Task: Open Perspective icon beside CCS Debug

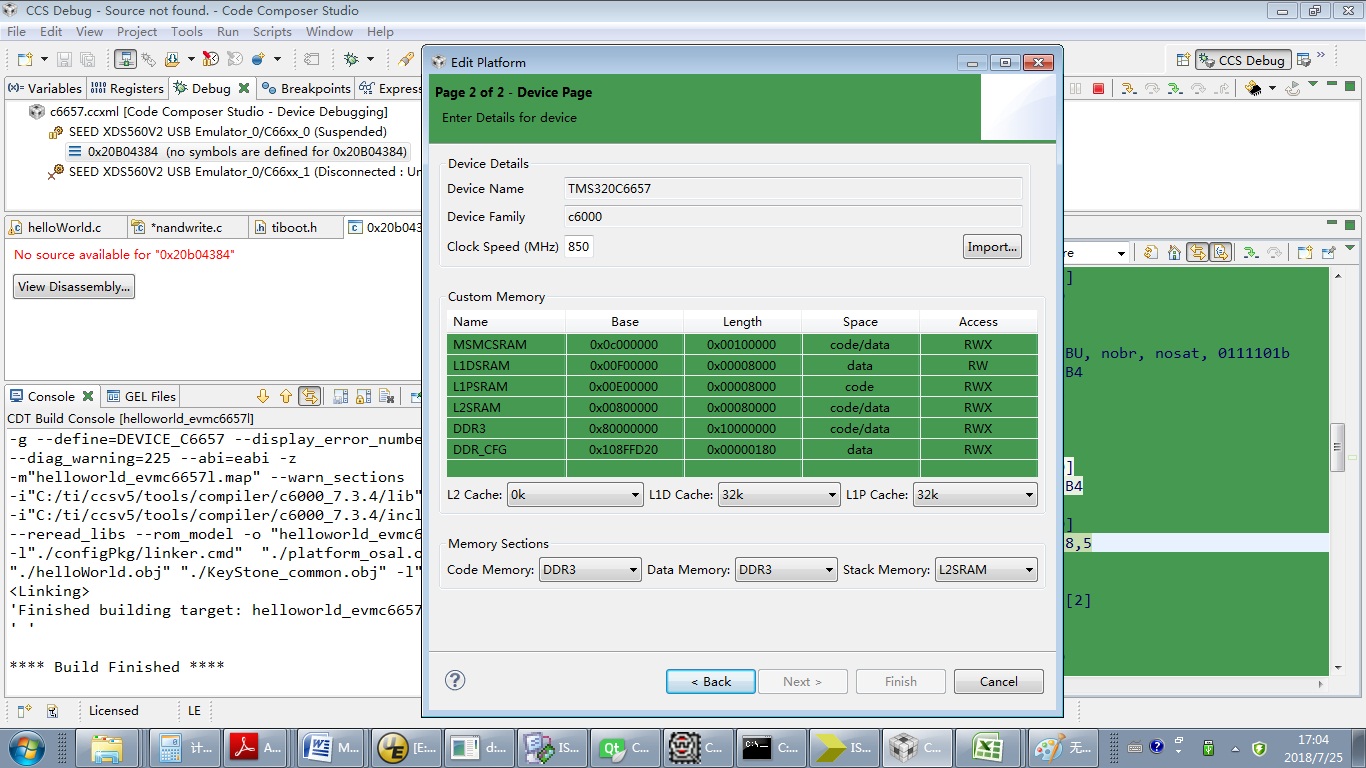Action: [1183, 60]
